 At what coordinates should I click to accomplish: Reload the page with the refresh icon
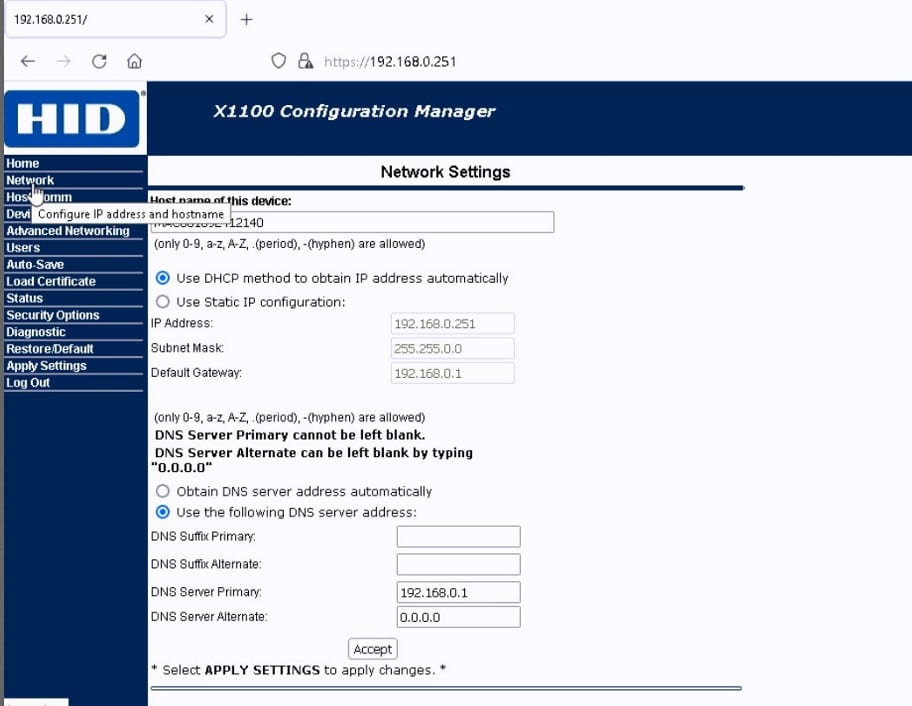99,61
